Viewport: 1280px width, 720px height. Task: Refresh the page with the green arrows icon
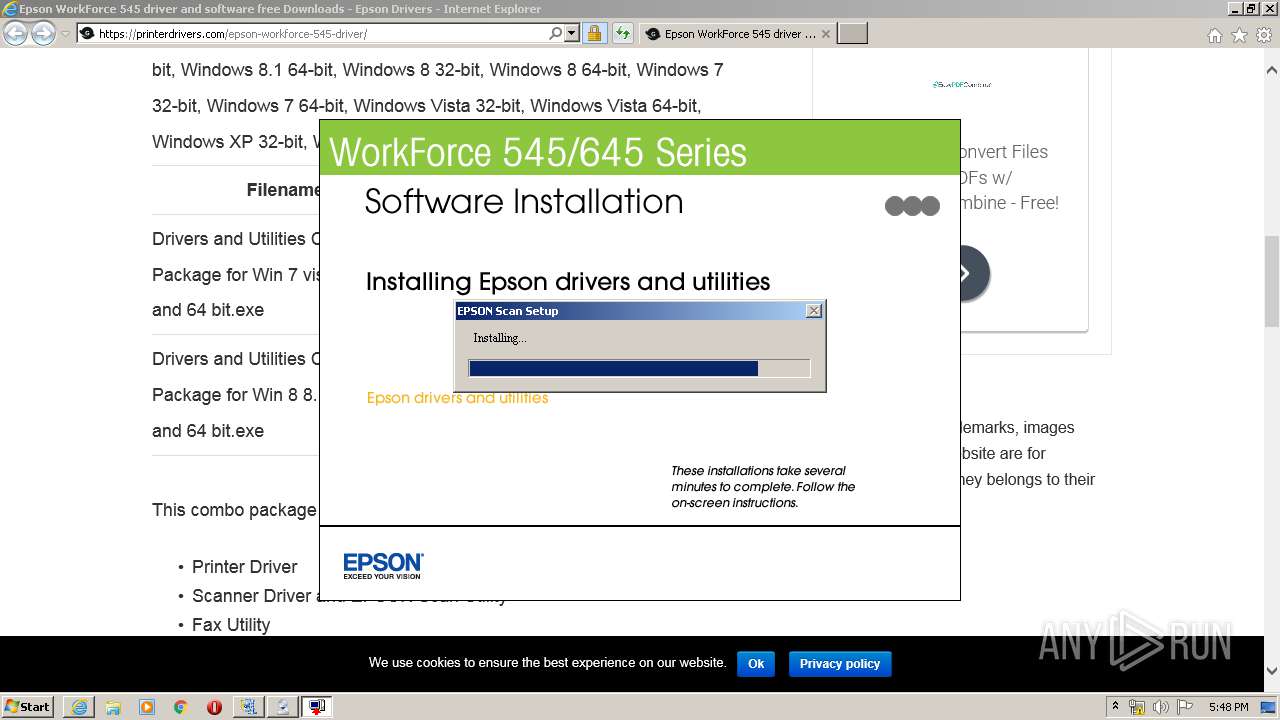[x=622, y=33]
